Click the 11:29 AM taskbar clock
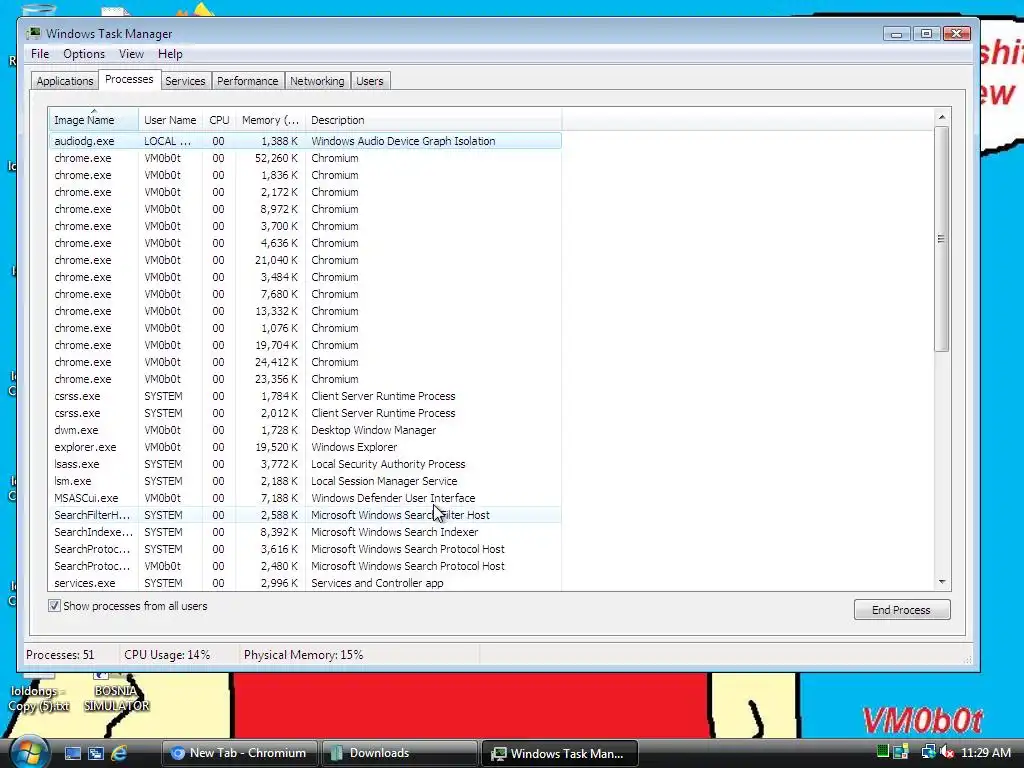The height and width of the screenshot is (768, 1024). [x=985, y=752]
